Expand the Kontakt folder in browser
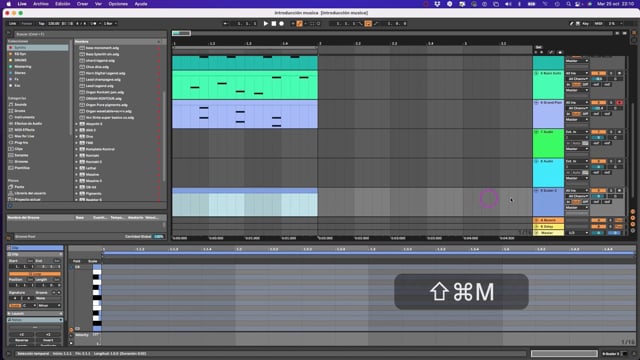This screenshot has width=640, height=360. point(76,156)
